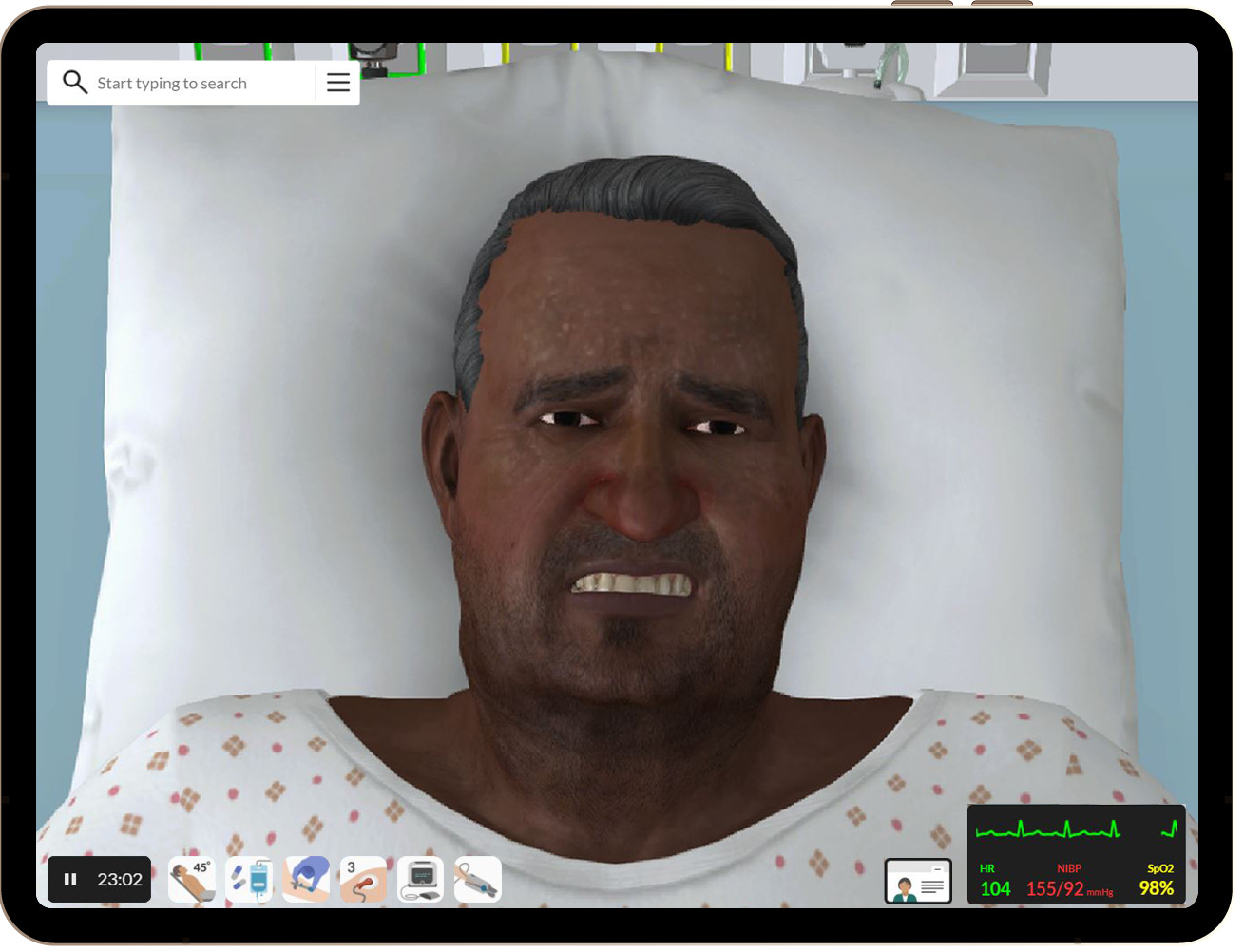Pause the simulation timer

(x=70, y=880)
